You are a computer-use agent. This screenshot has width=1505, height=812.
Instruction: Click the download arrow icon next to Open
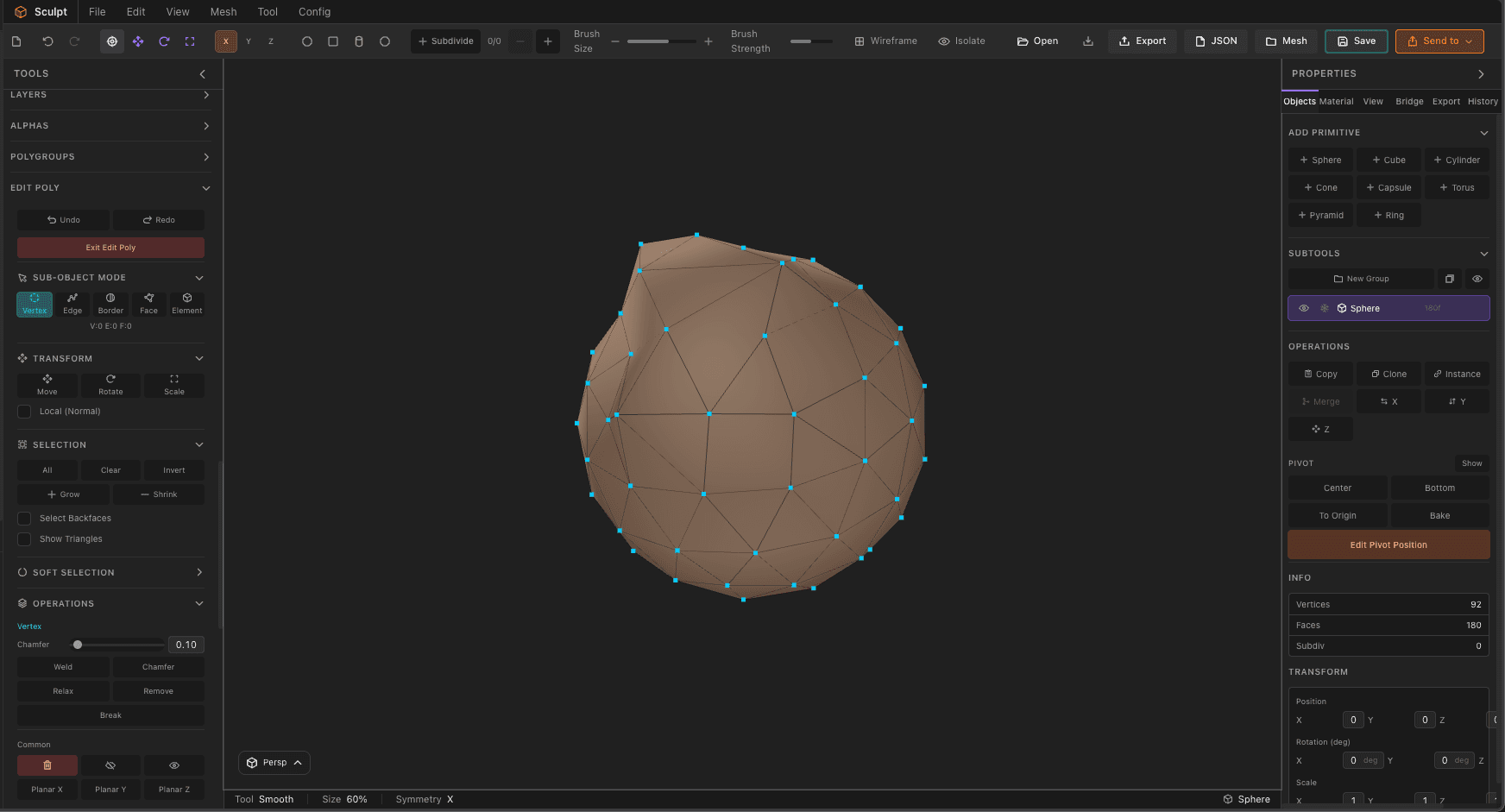click(1088, 41)
